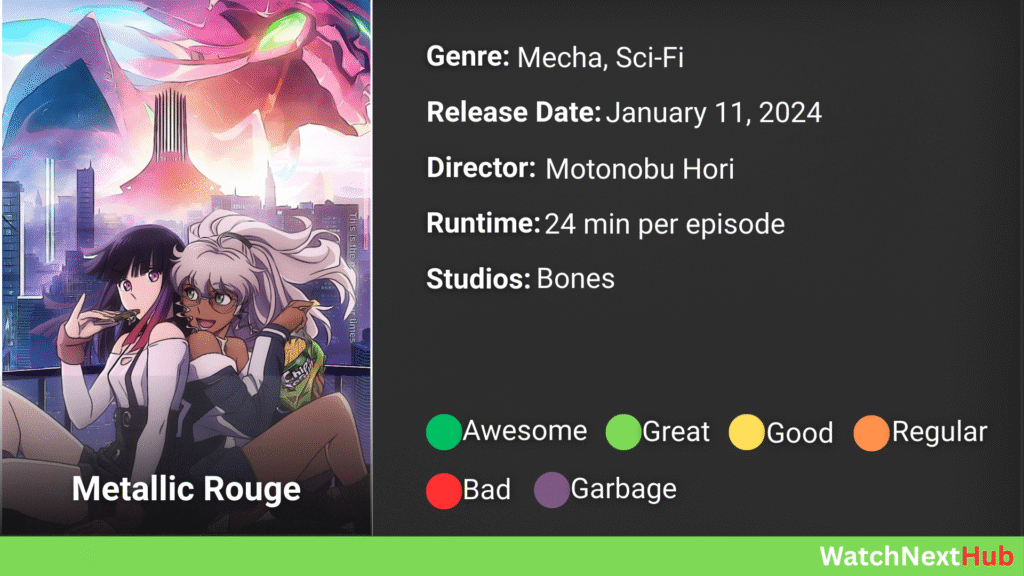Open the WatchNextHub logo link
The width and height of the screenshot is (1024, 576).
pos(917,556)
